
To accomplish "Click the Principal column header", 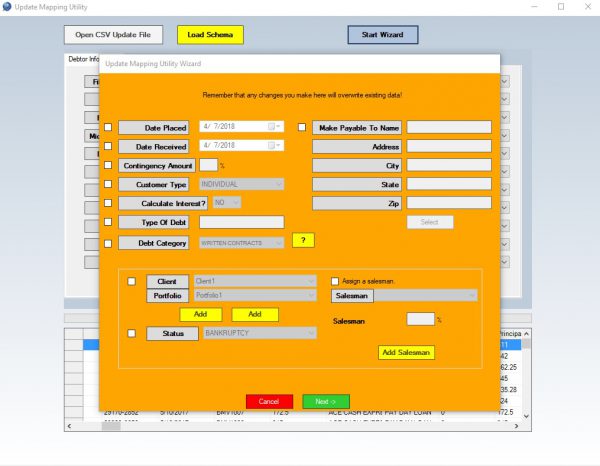I will click(510, 334).
